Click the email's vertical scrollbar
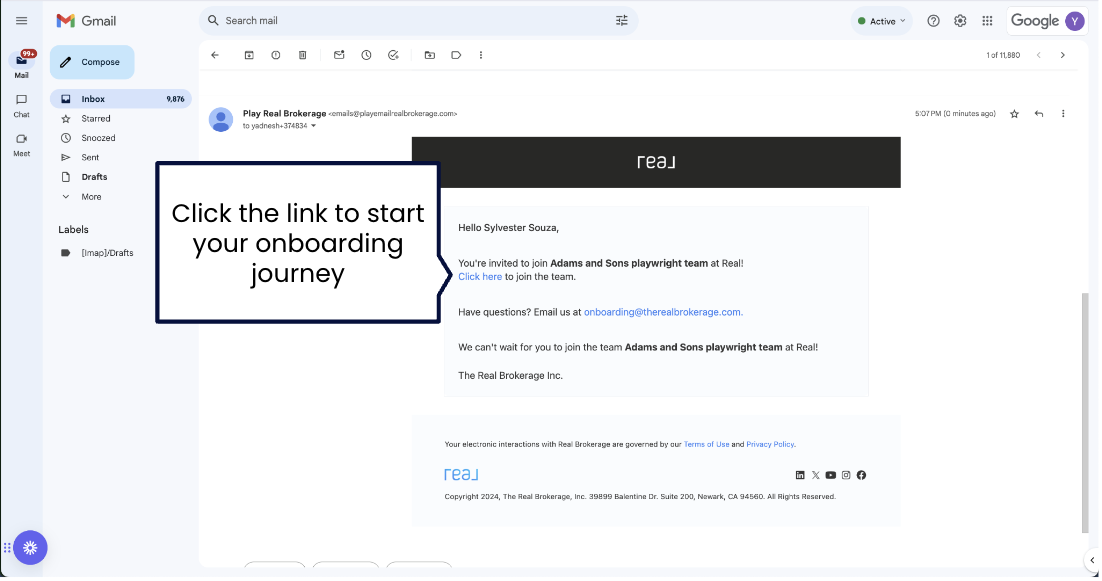This screenshot has height=581, width=1102. 1085,413
